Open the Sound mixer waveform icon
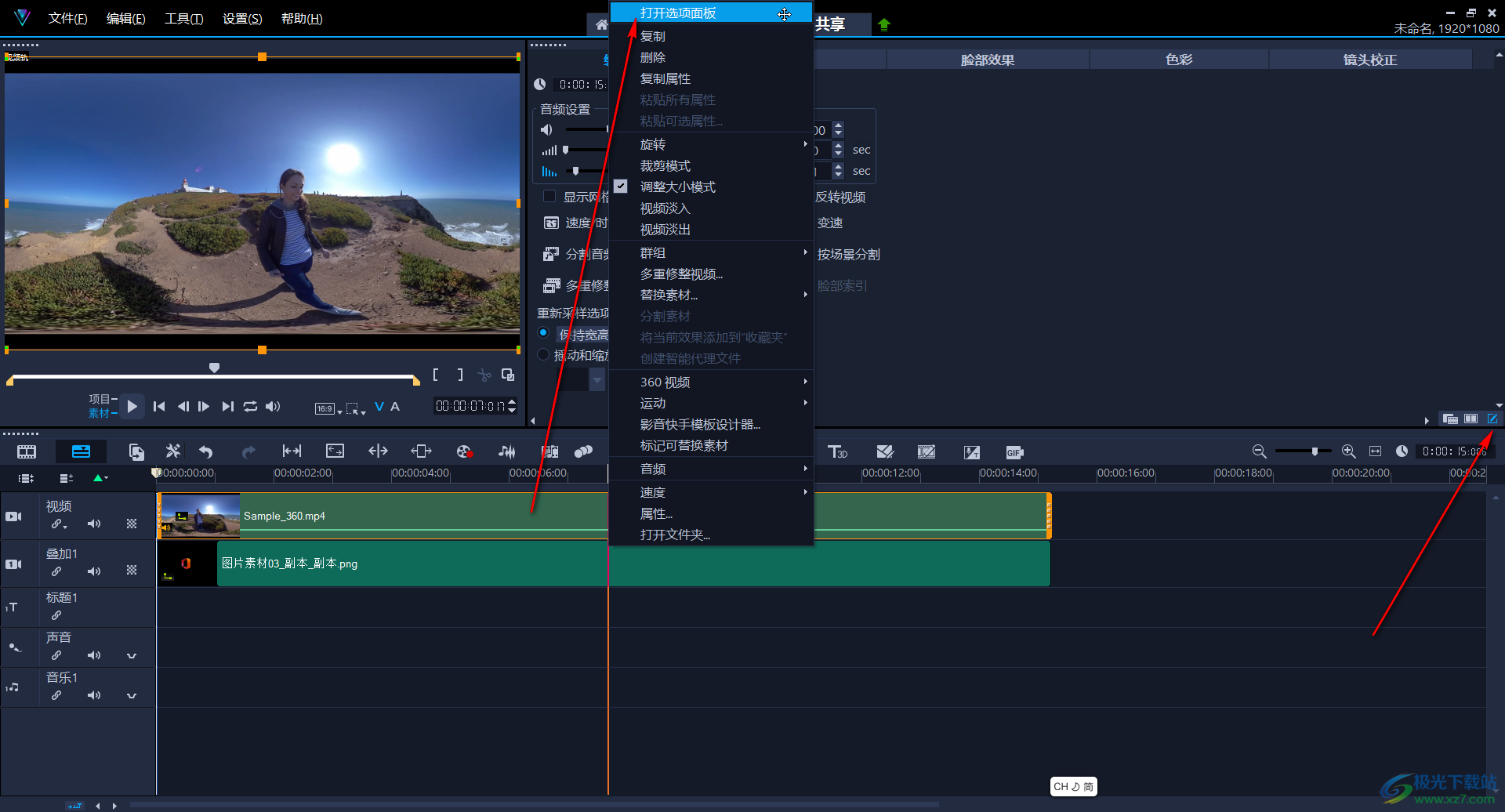Image resolution: width=1505 pixels, height=812 pixels. (507, 451)
